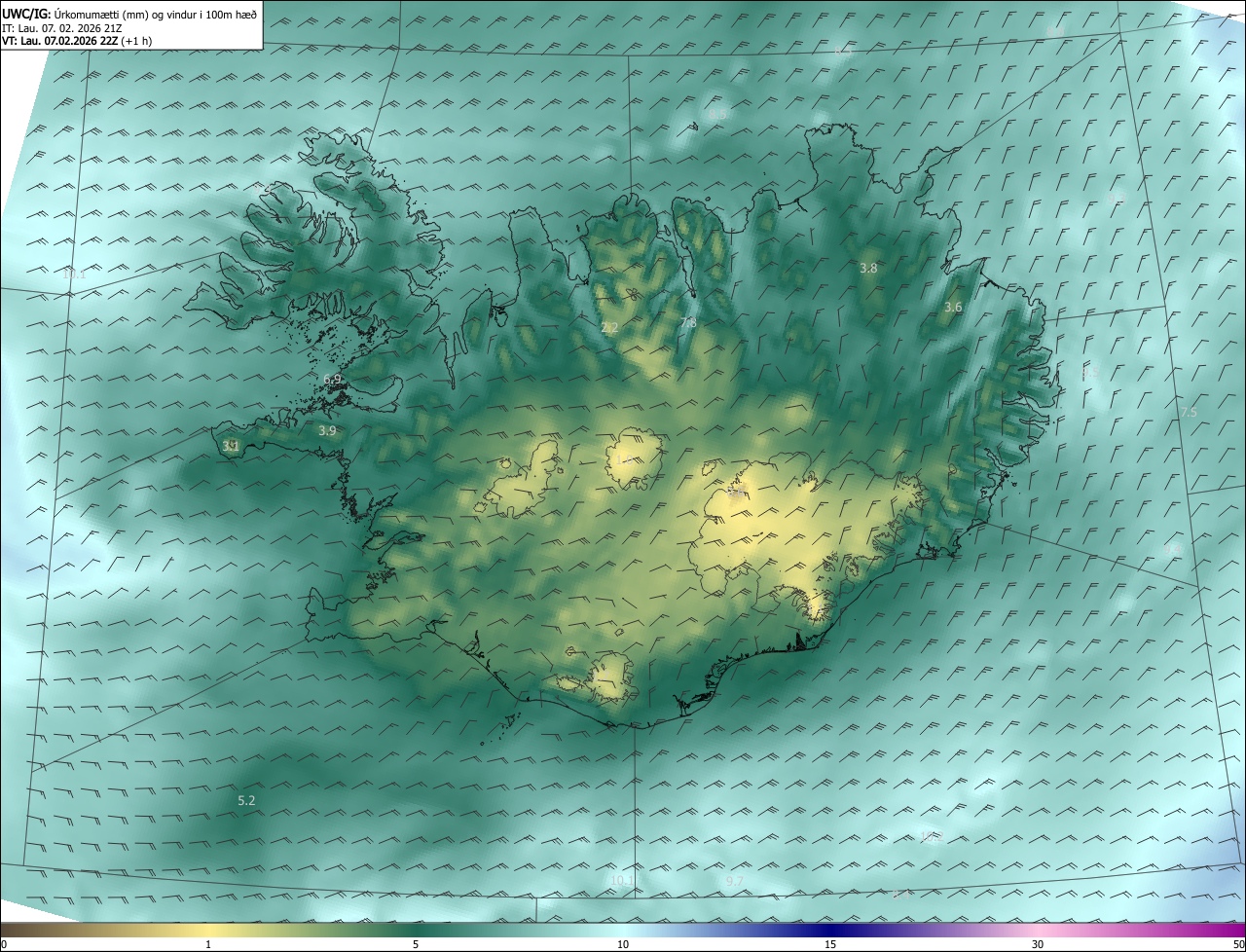Click the 7.5 value on the map
The height and width of the screenshot is (952, 1246).
tap(1189, 413)
